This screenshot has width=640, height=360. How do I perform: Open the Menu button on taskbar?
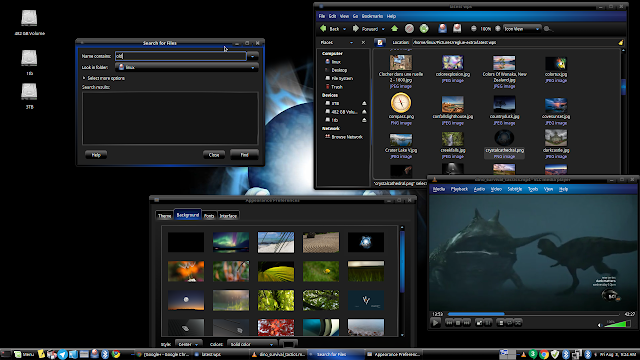24,354
